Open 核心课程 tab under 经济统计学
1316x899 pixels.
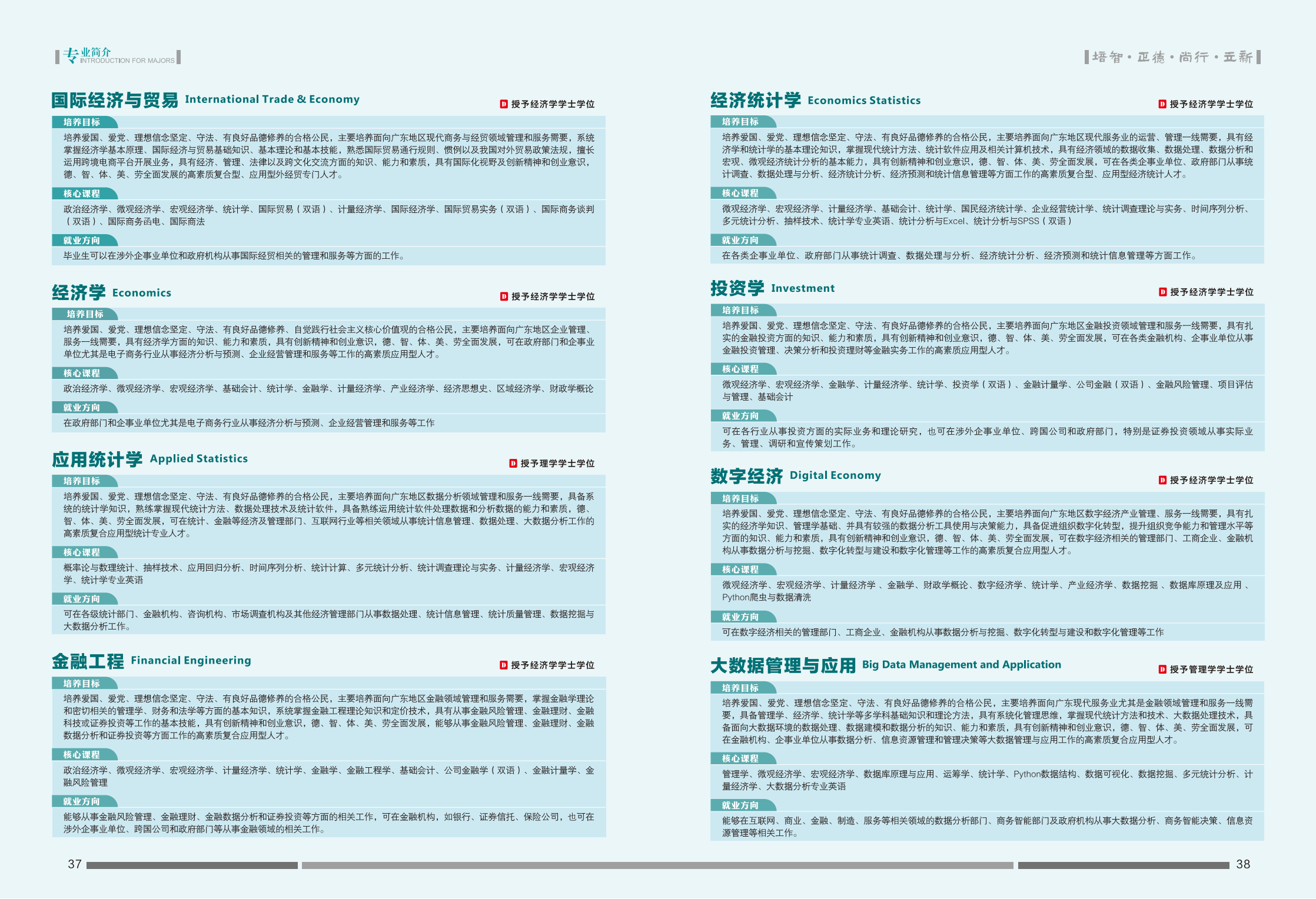point(743,193)
